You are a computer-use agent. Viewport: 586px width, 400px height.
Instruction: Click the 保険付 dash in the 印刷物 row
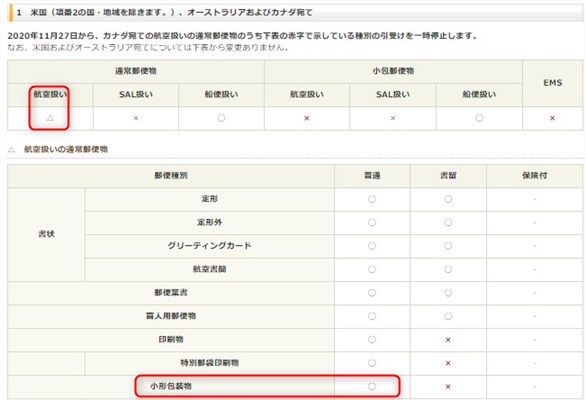(535, 340)
